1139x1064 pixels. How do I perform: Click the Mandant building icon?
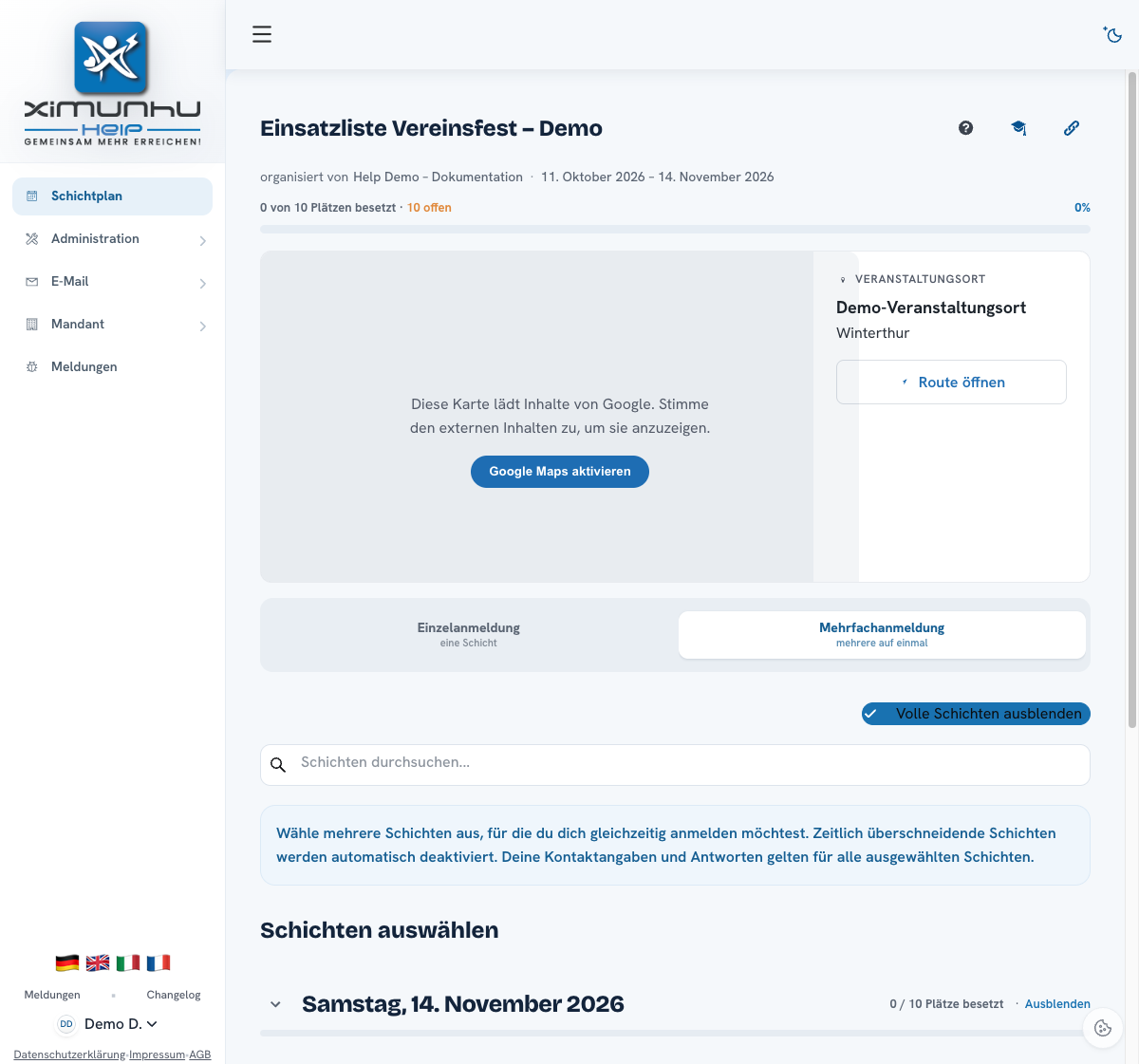31,325
